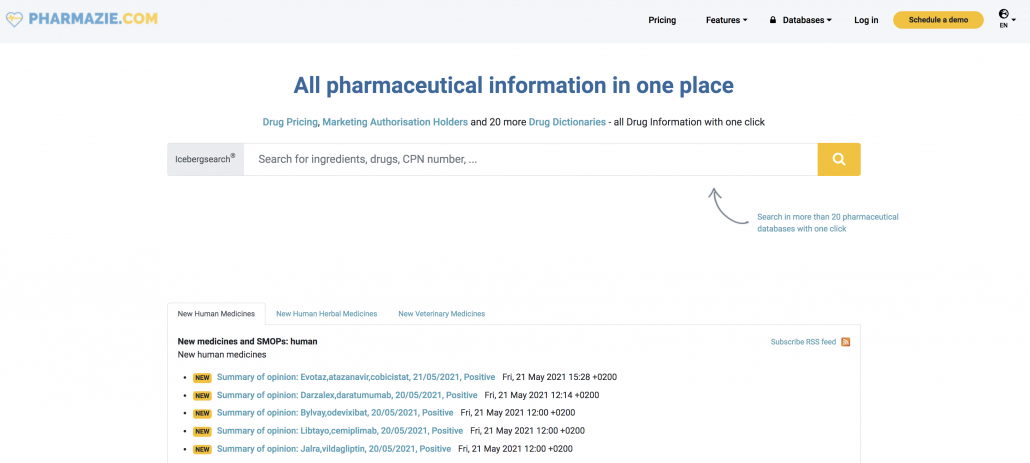Click the NEW badge beside Jalra
Screen dimensions: 1030x463
tap(202, 449)
